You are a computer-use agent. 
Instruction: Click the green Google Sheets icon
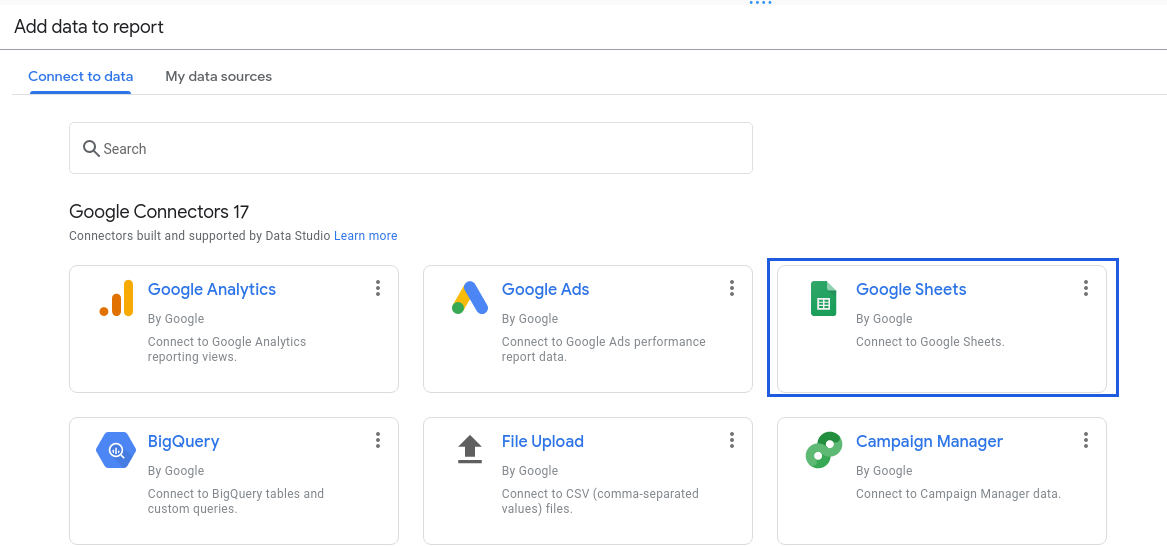tap(823, 299)
